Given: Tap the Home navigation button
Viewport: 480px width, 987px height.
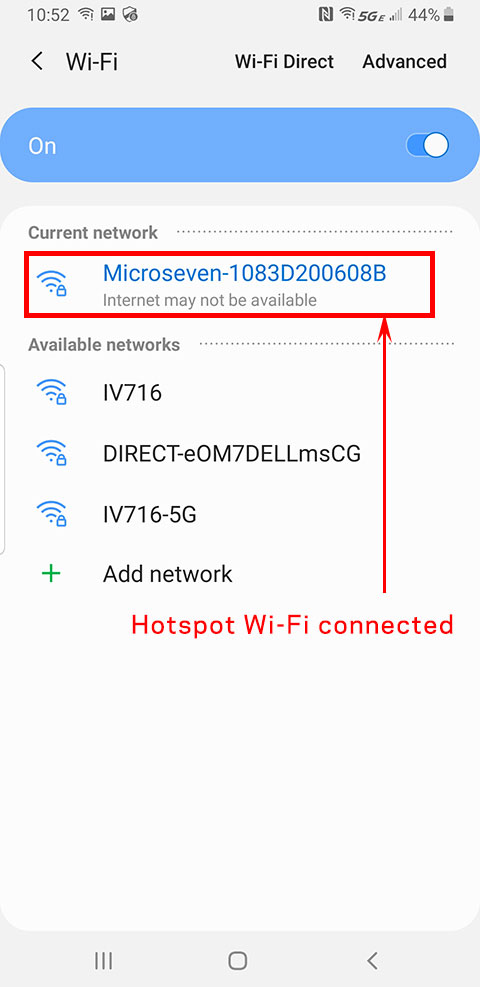Looking at the screenshot, I should coord(238,960).
